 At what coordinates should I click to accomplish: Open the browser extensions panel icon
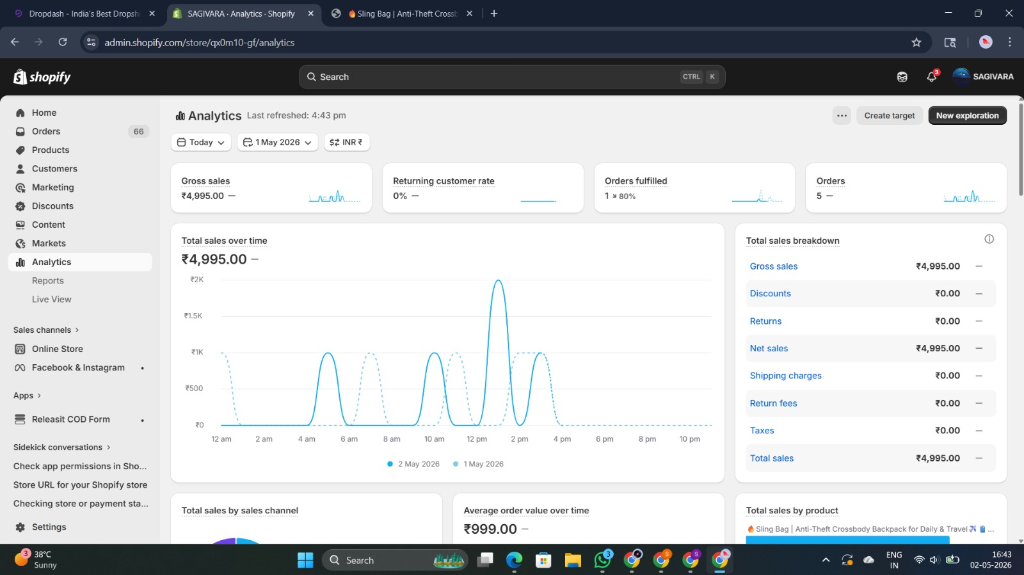[x=950, y=42]
